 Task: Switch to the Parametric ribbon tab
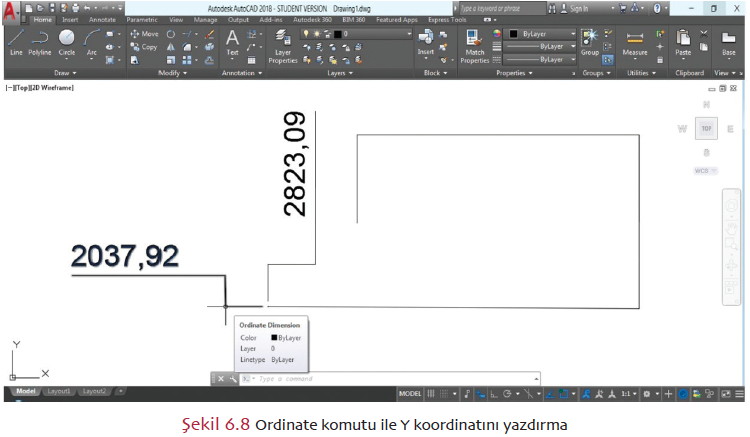click(x=141, y=19)
